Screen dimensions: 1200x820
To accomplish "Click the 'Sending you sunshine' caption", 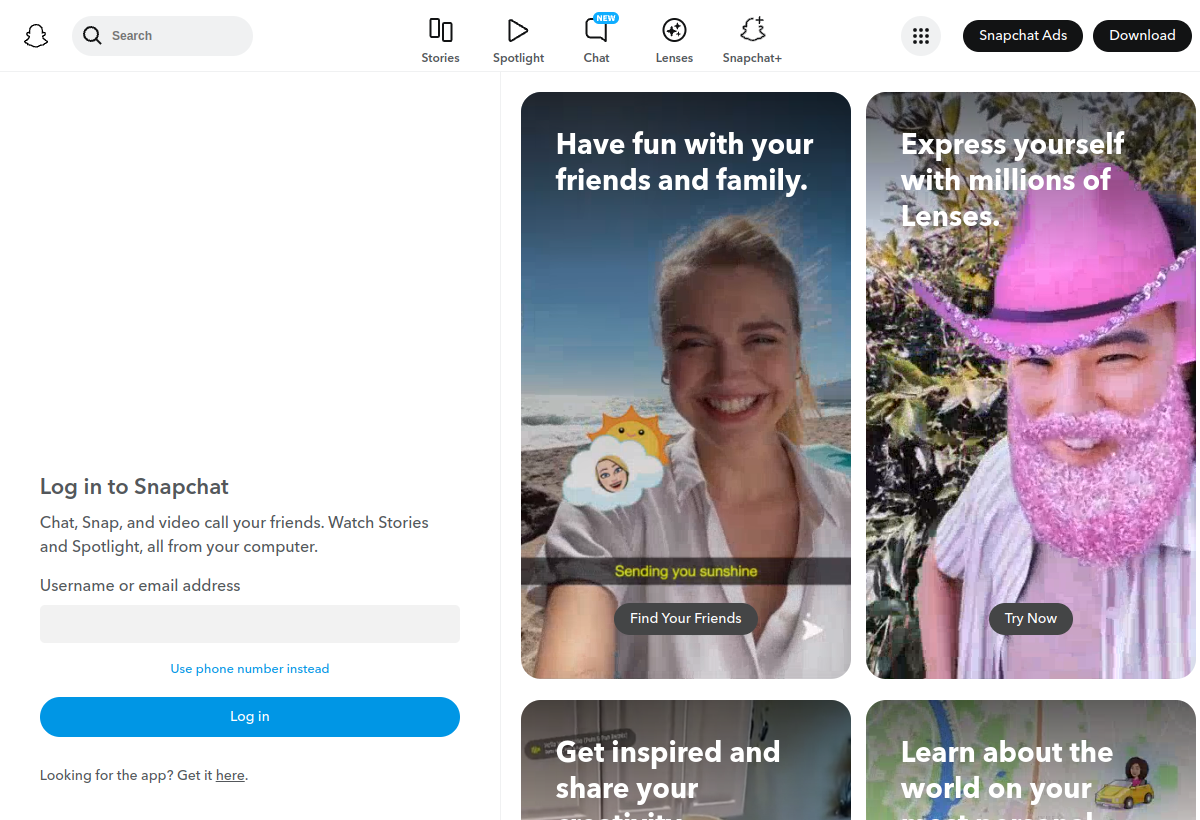I will [686, 571].
